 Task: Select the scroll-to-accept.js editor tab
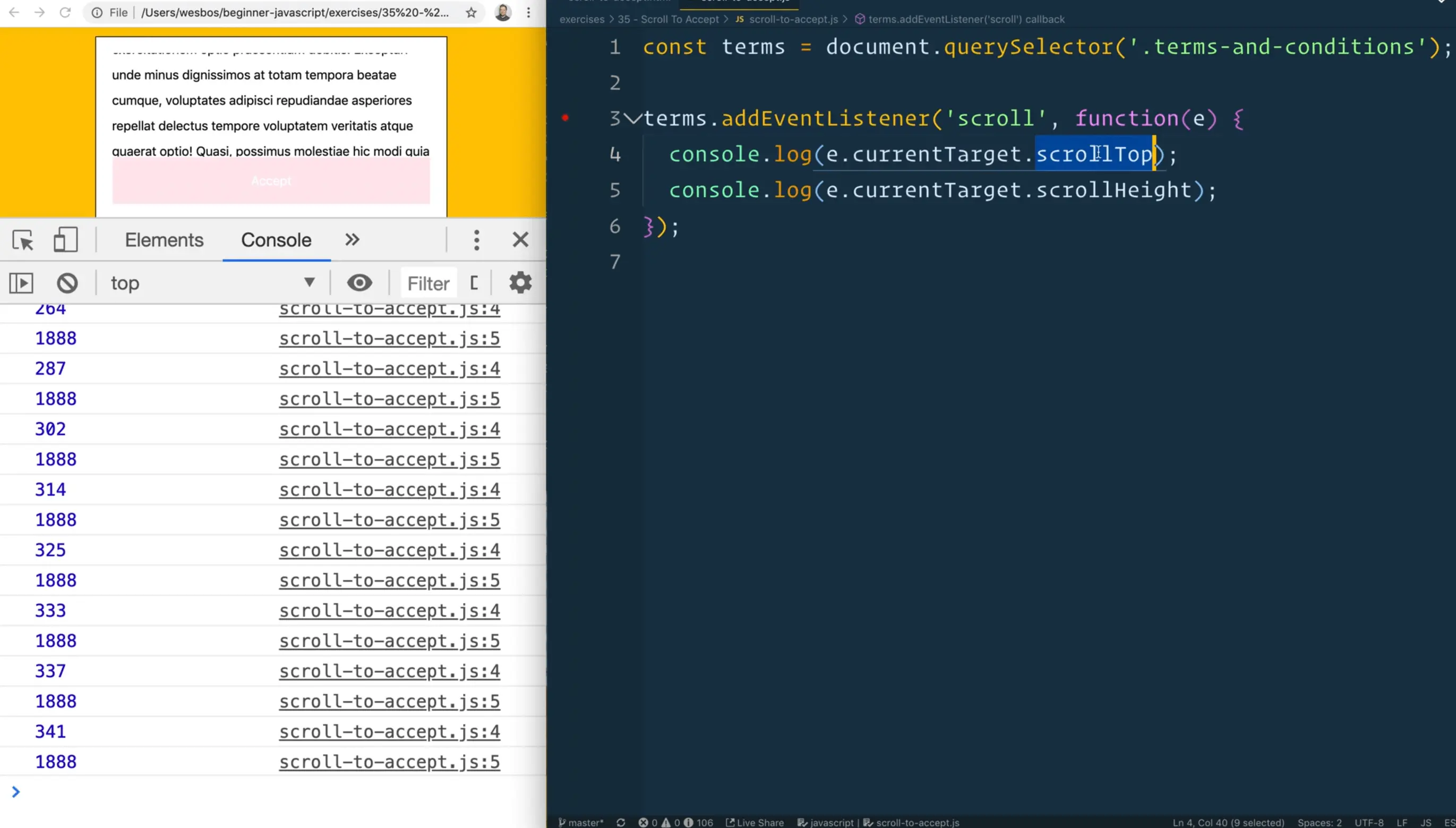pyautogui.click(x=739, y=2)
